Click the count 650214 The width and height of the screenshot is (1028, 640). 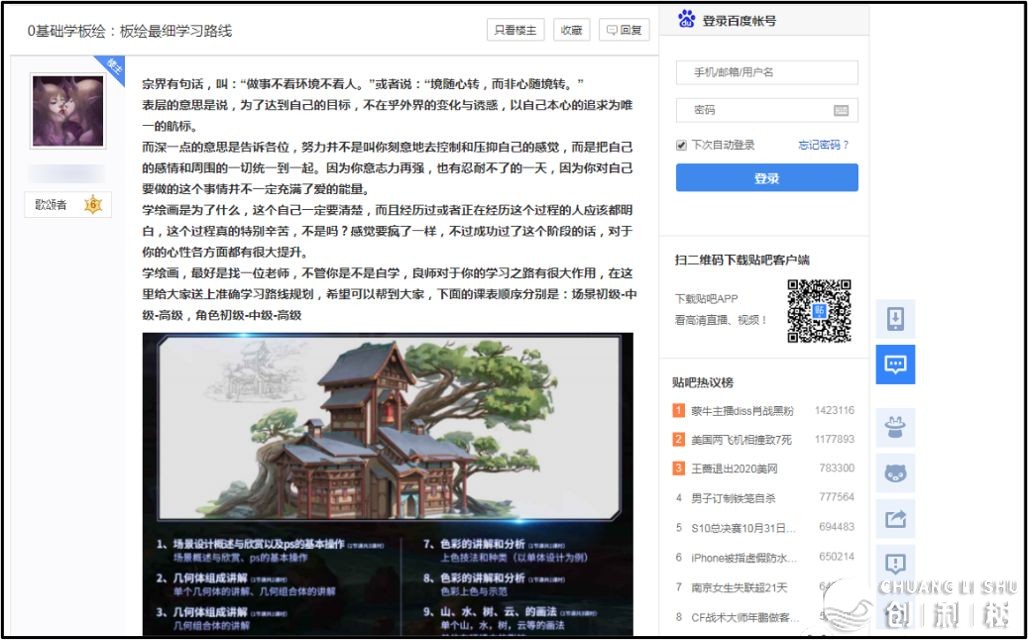tap(837, 556)
